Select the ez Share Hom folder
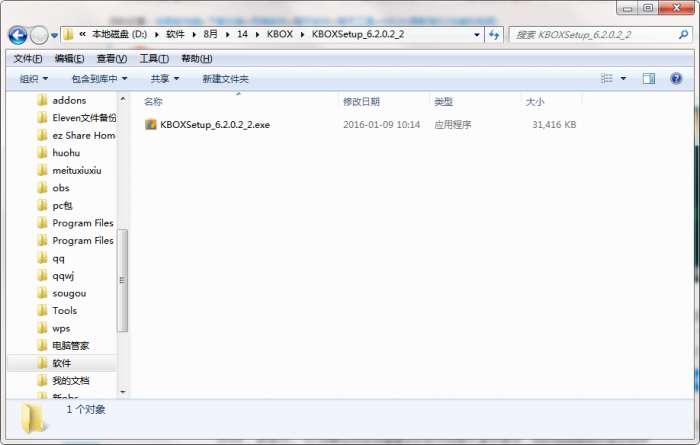 (83, 135)
